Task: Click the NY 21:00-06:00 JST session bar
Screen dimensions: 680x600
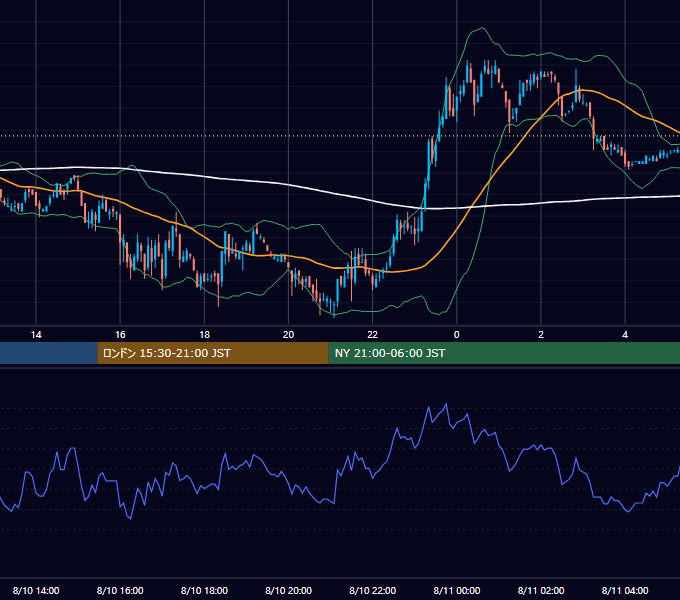Action: click(x=504, y=353)
